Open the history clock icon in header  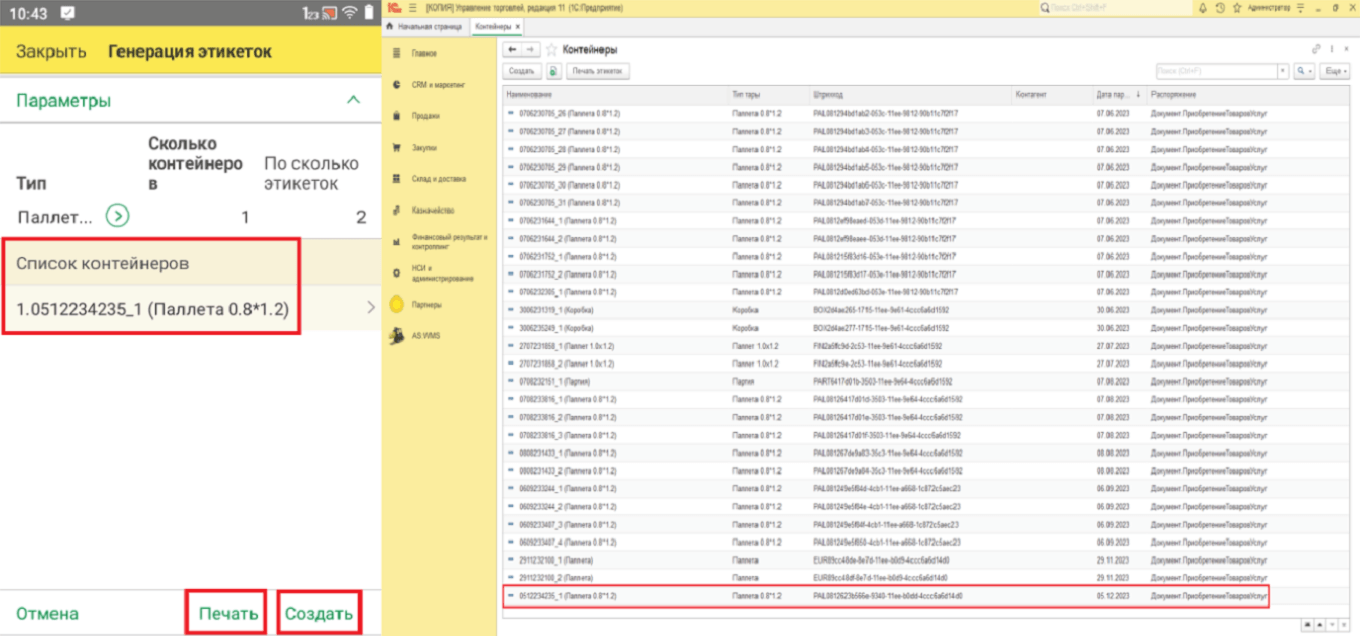point(1220,8)
